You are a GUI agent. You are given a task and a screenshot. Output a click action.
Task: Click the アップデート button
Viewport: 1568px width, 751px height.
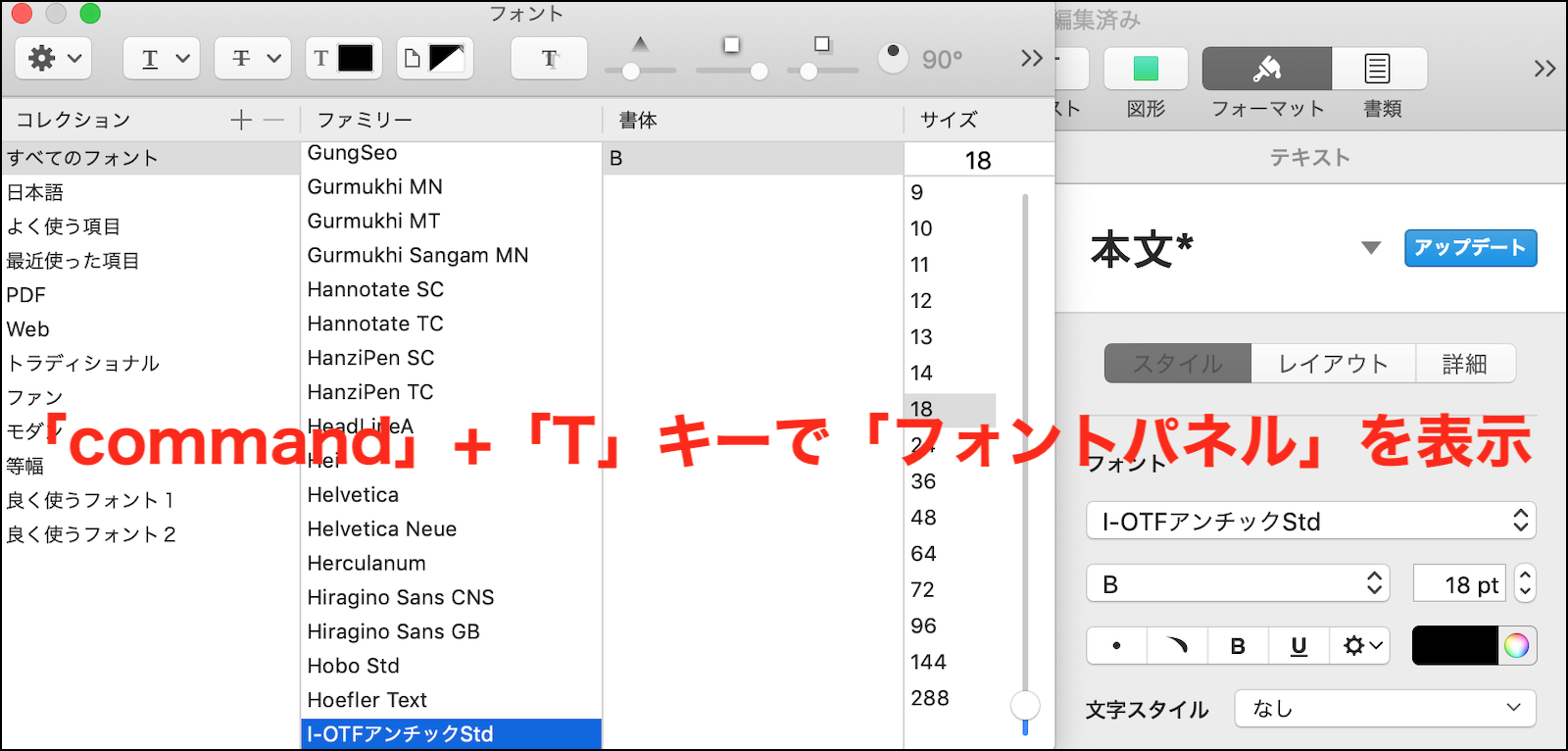pos(1470,248)
